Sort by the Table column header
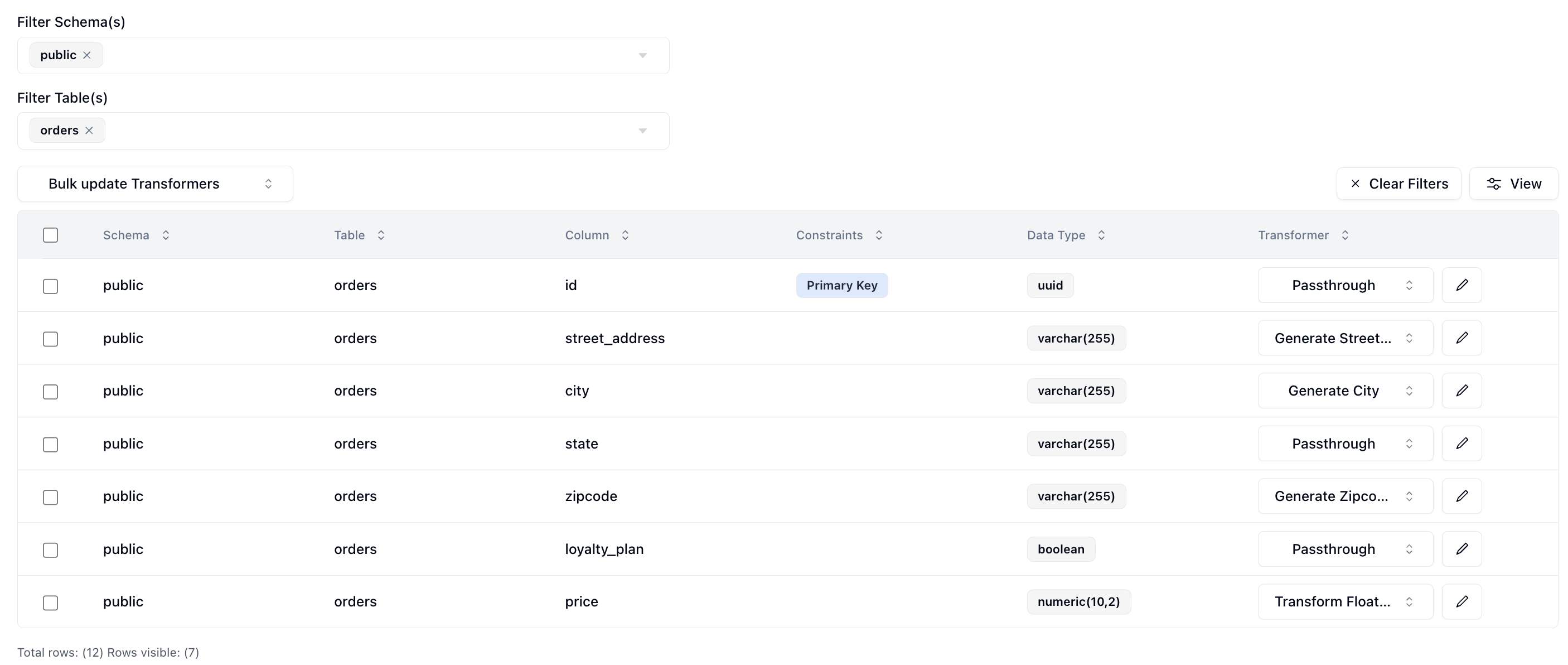1568x665 pixels. [x=359, y=235]
